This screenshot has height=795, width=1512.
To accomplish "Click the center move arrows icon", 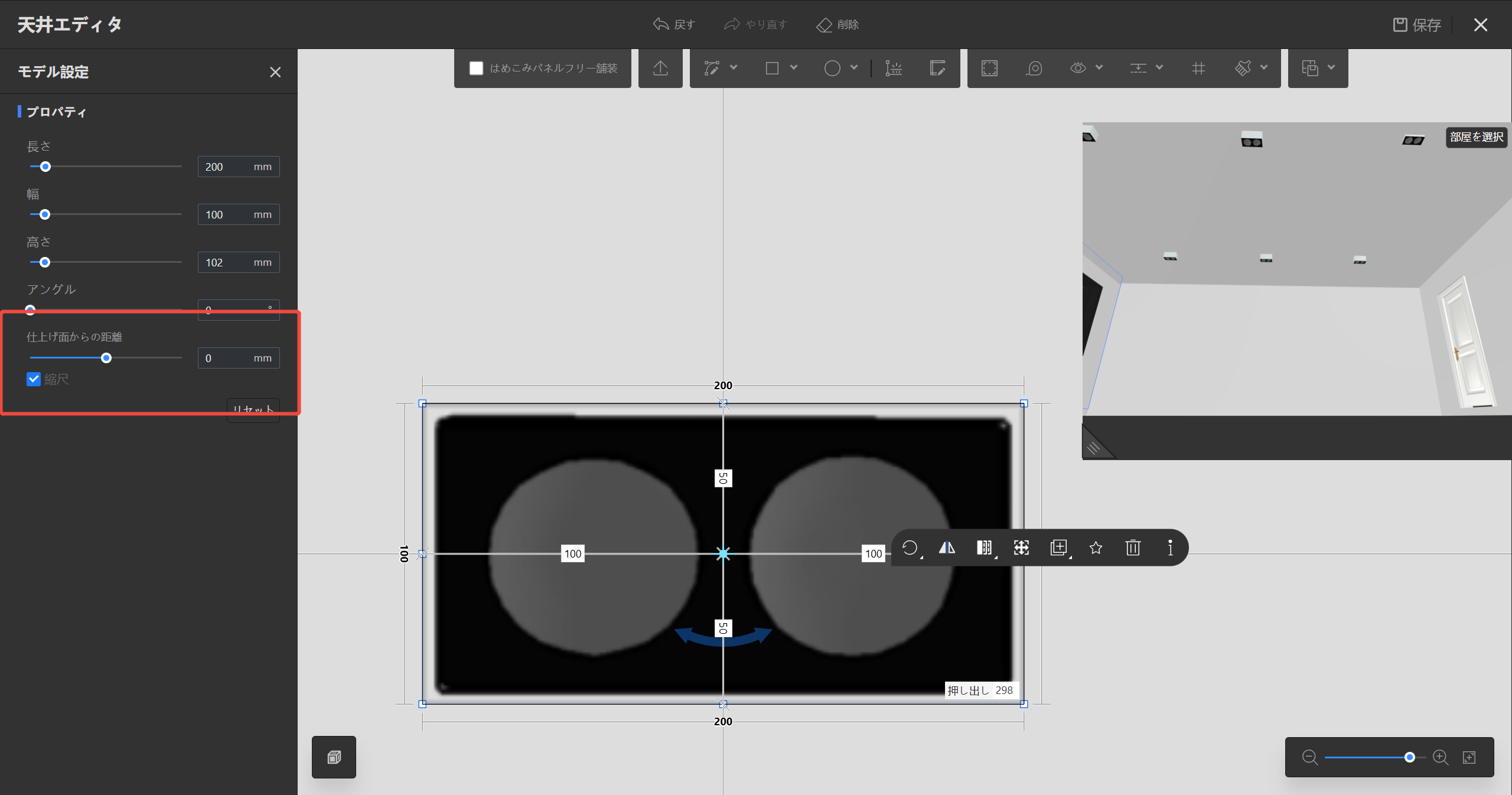I will 1021,548.
